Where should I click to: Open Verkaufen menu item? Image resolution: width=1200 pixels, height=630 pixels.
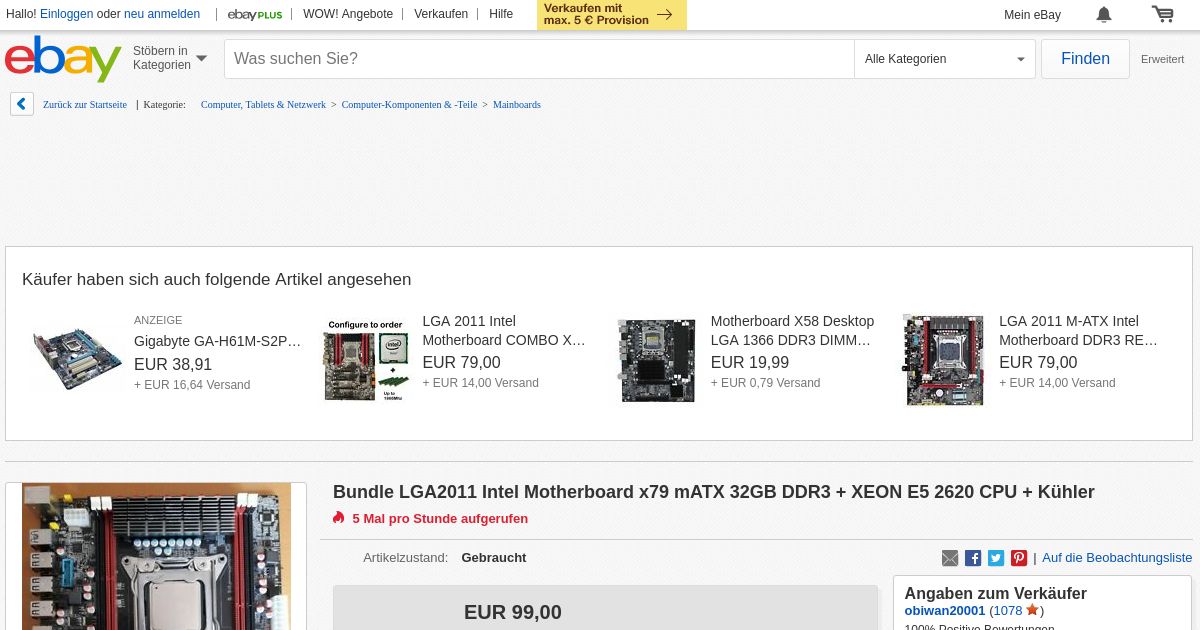[x=441, y=14]
